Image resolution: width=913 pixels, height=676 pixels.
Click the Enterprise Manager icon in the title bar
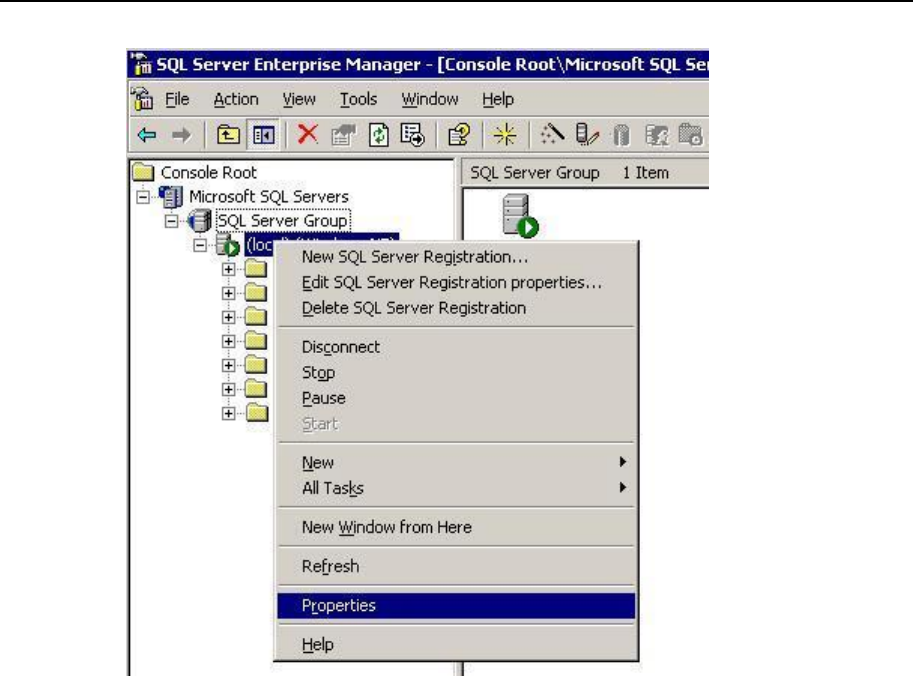(x=141, y=63)
